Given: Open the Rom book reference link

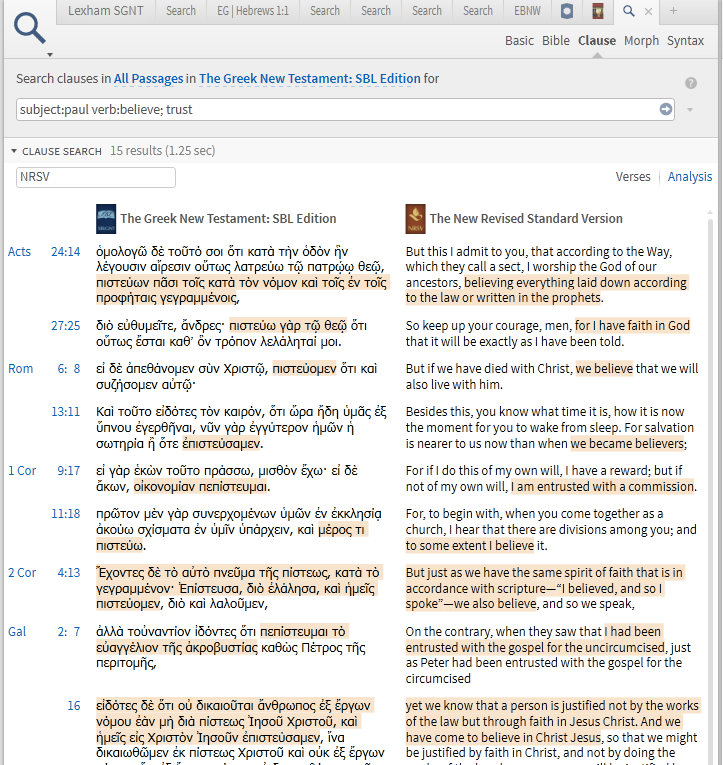Looking at the screenshot, I should [20, 369].
